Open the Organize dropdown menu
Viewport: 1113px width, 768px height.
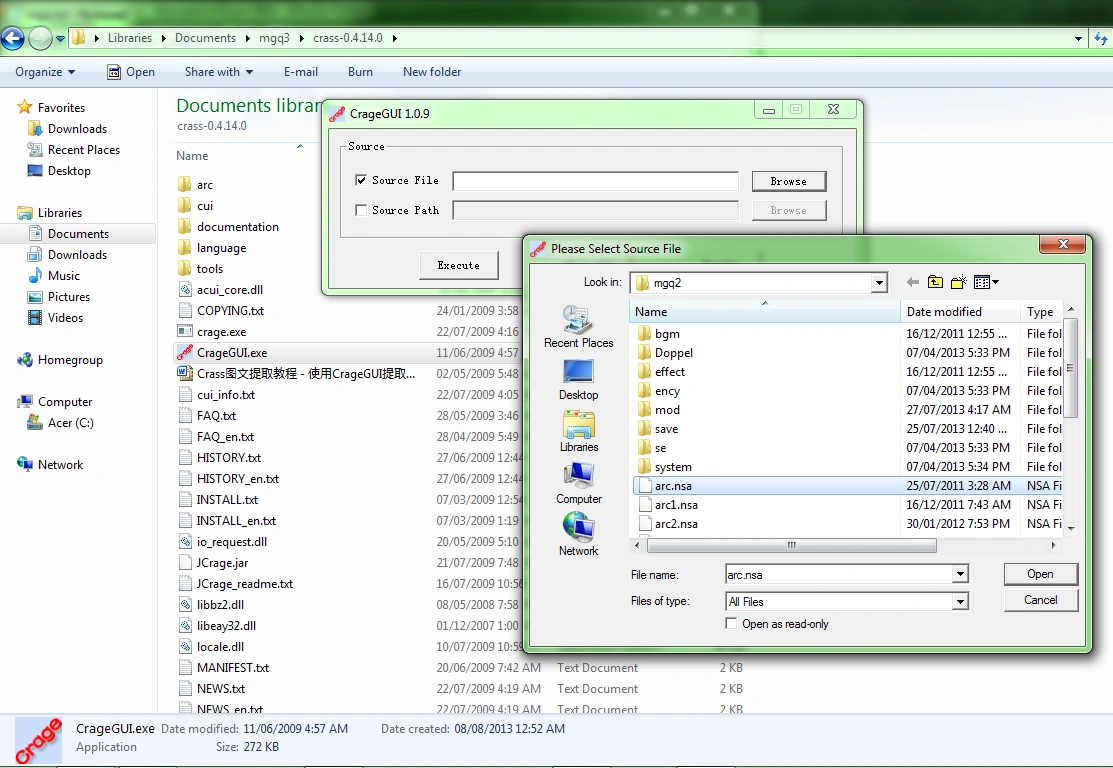45,72
